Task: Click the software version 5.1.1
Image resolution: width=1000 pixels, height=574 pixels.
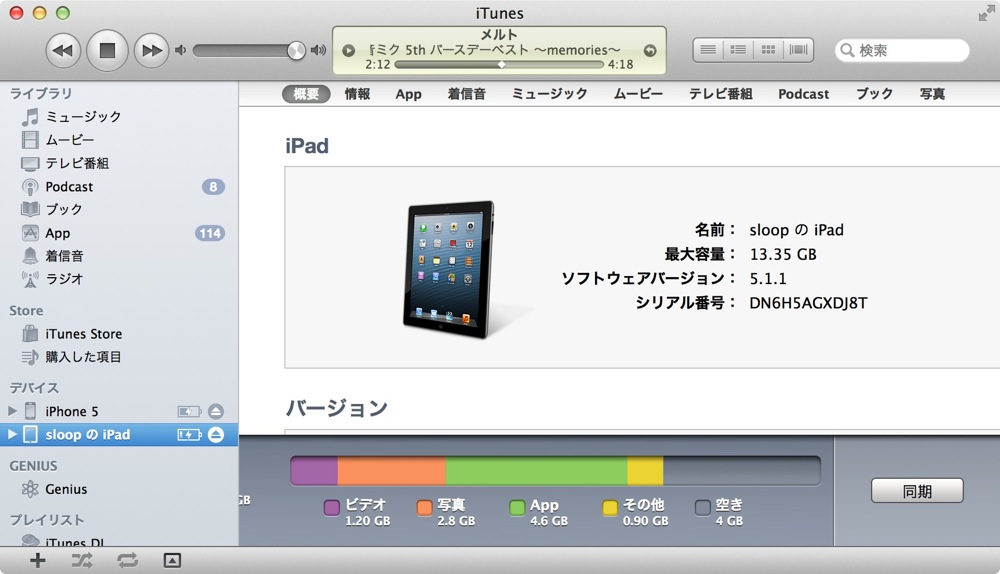Action: pos(768,279)
